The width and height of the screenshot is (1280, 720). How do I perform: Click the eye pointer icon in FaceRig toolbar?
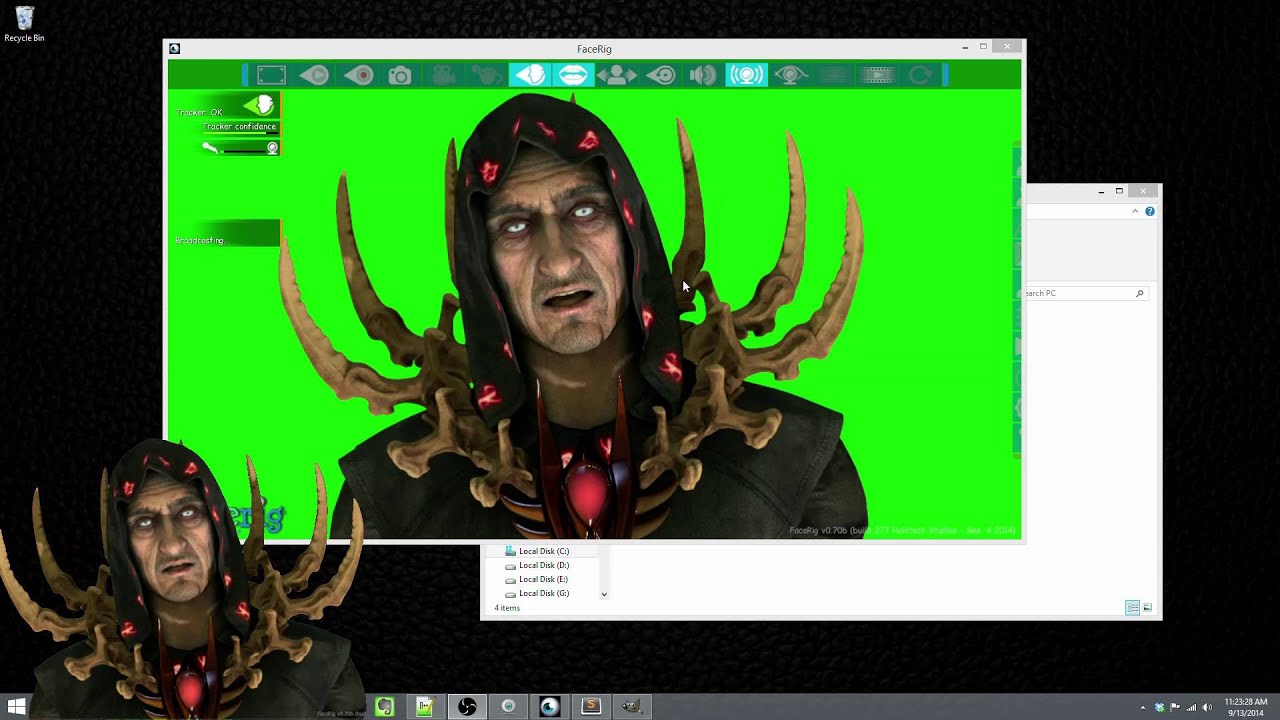[x=660, y=75]
